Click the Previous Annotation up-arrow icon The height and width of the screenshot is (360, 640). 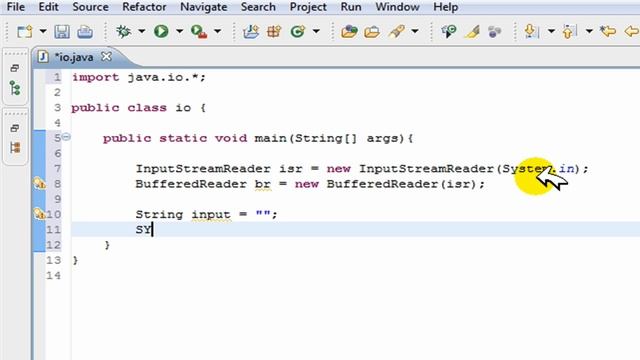[x=569, y=31]
